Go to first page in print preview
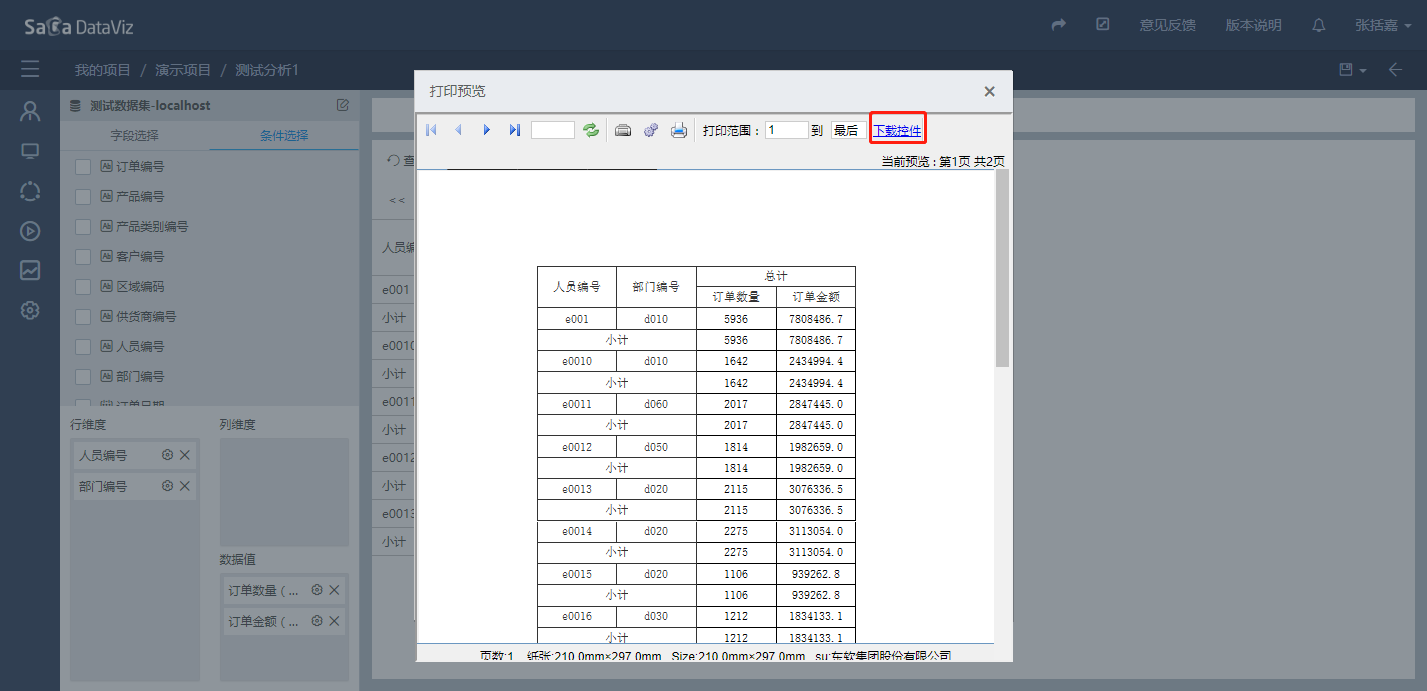This screenshot has width=1427, height=691. (x=431, y=130)
